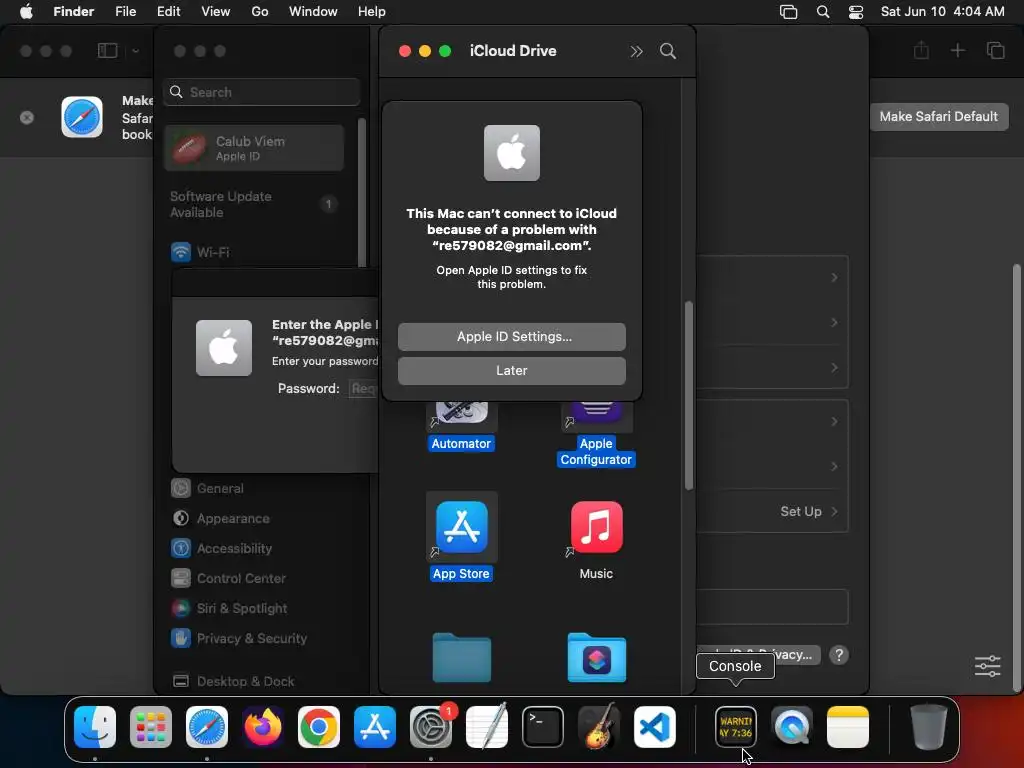The height and width of the screenshot is (768, 1024).
Task: Click Safari tab overview button
Action: 995,51
